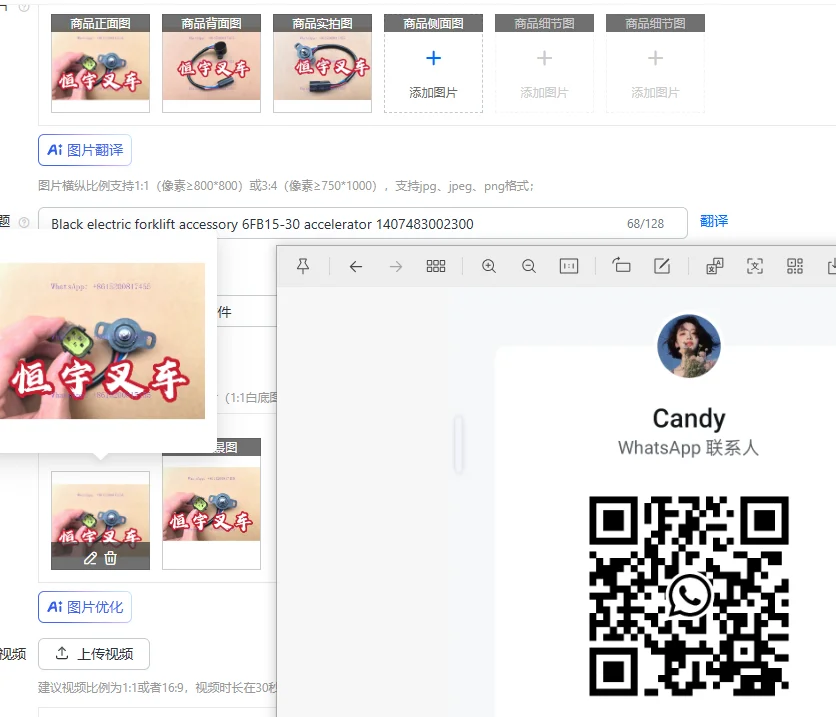836x717 pixels.
Task: Click the product title input field
Action: tap(363, 223)
